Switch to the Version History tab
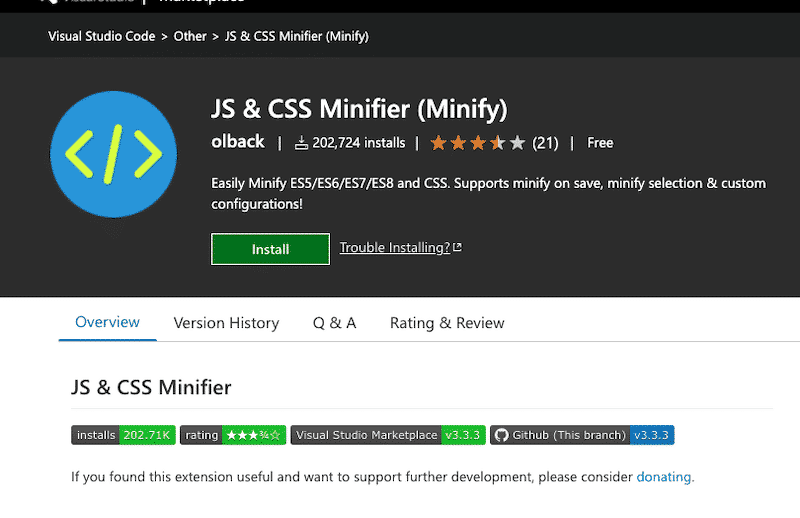800x518 pixels. (226, 323)
